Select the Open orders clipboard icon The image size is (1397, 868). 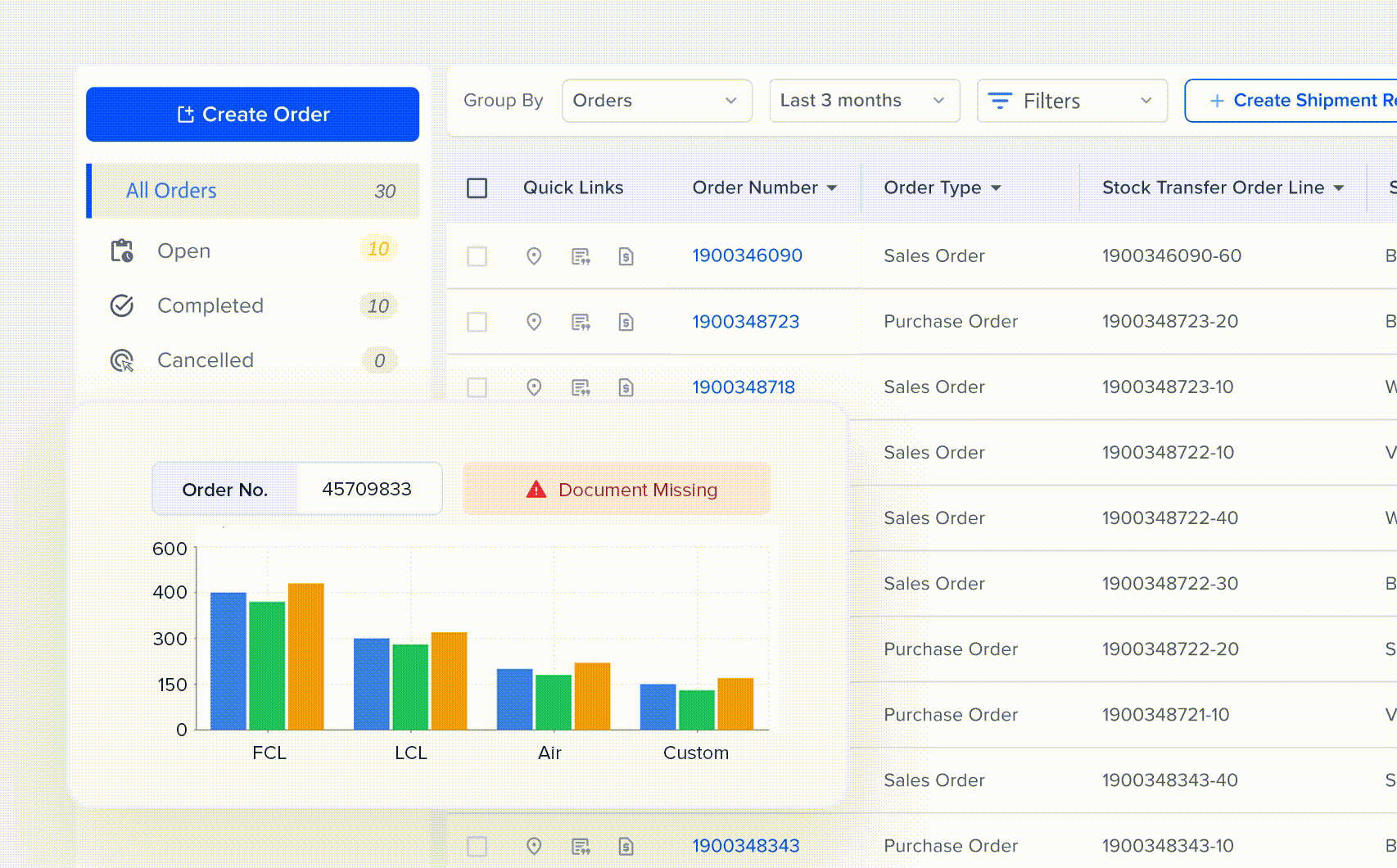[x=123, y=251]
